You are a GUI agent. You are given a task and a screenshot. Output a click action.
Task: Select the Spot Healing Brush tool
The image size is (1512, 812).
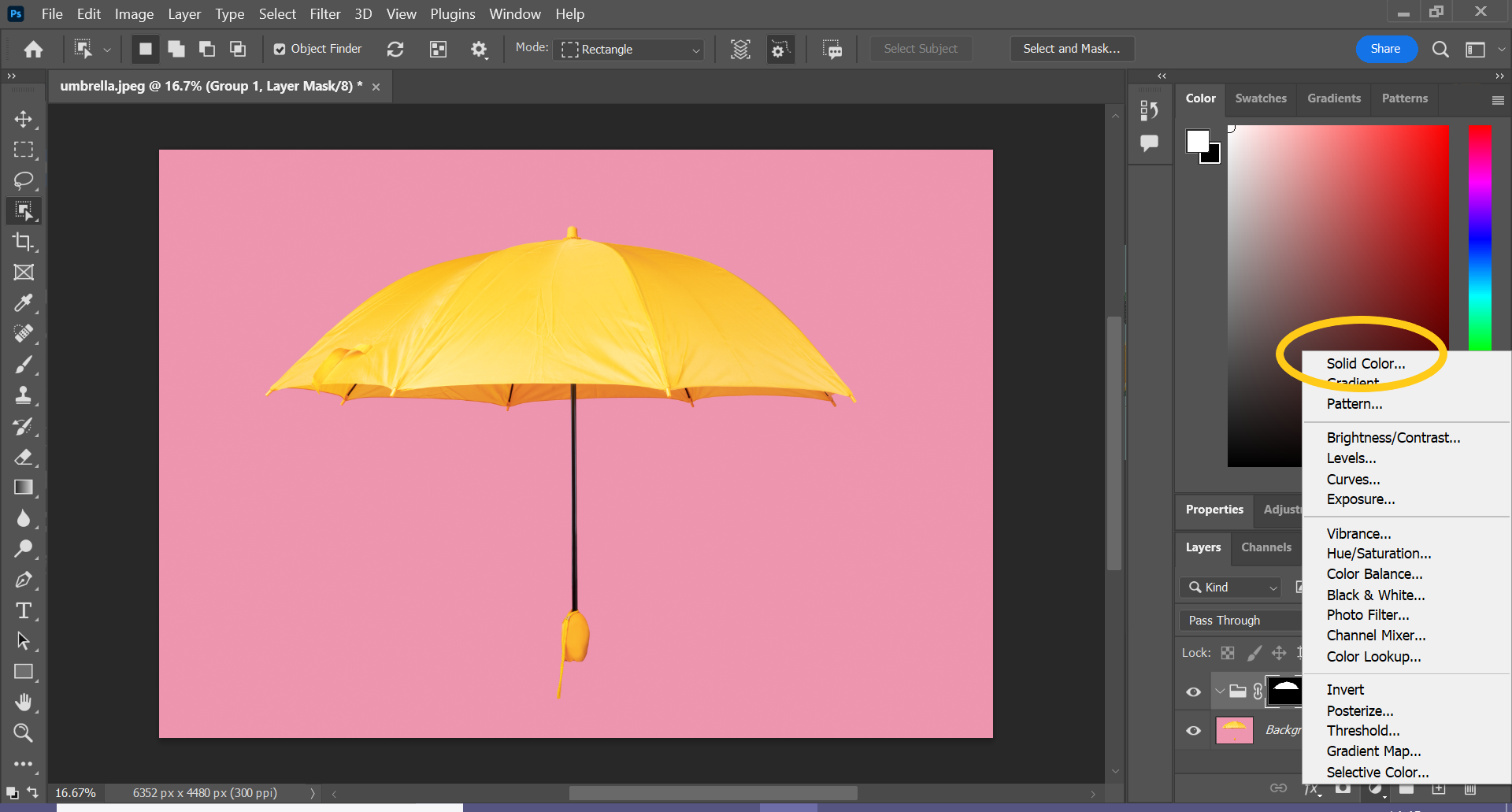pos(24,334)
